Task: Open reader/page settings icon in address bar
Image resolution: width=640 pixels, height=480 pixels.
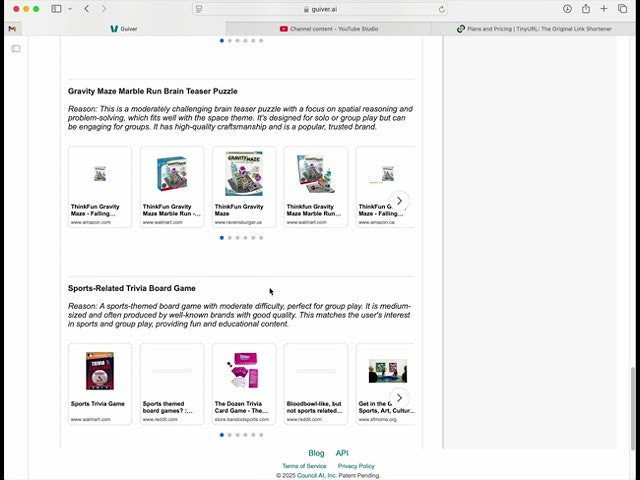Action: point(199,9)
